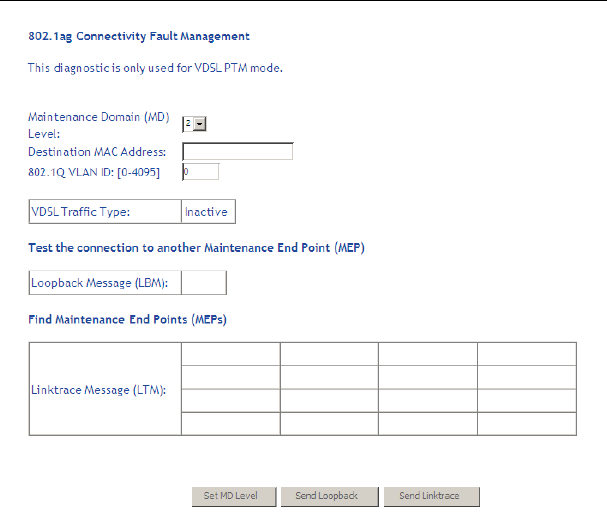Focus the 802.1Q VLAN ID input
The height and width of the screenshot is (514, 607).
pyautogui.click(x=200, y=172)
